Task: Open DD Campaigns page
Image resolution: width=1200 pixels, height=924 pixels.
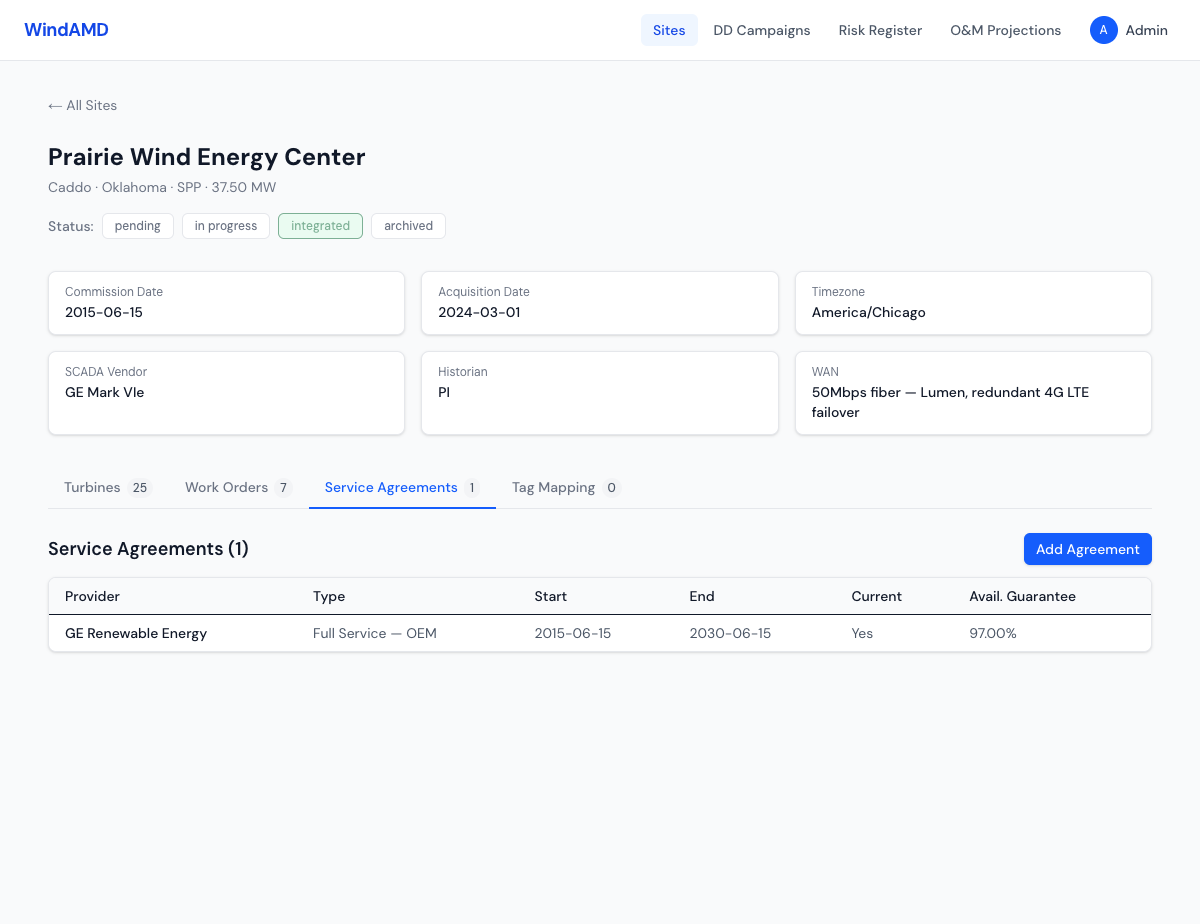Action: [x=761, y=30]
